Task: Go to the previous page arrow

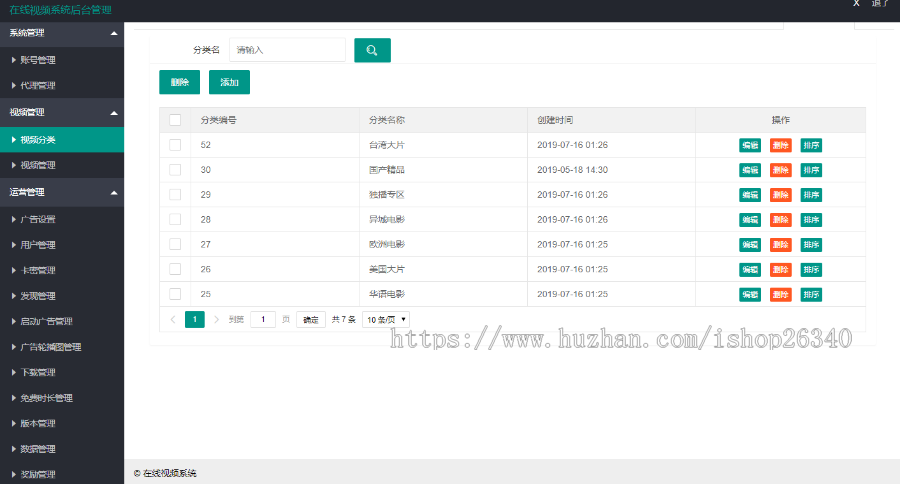Action: click(x=173, y=319)
